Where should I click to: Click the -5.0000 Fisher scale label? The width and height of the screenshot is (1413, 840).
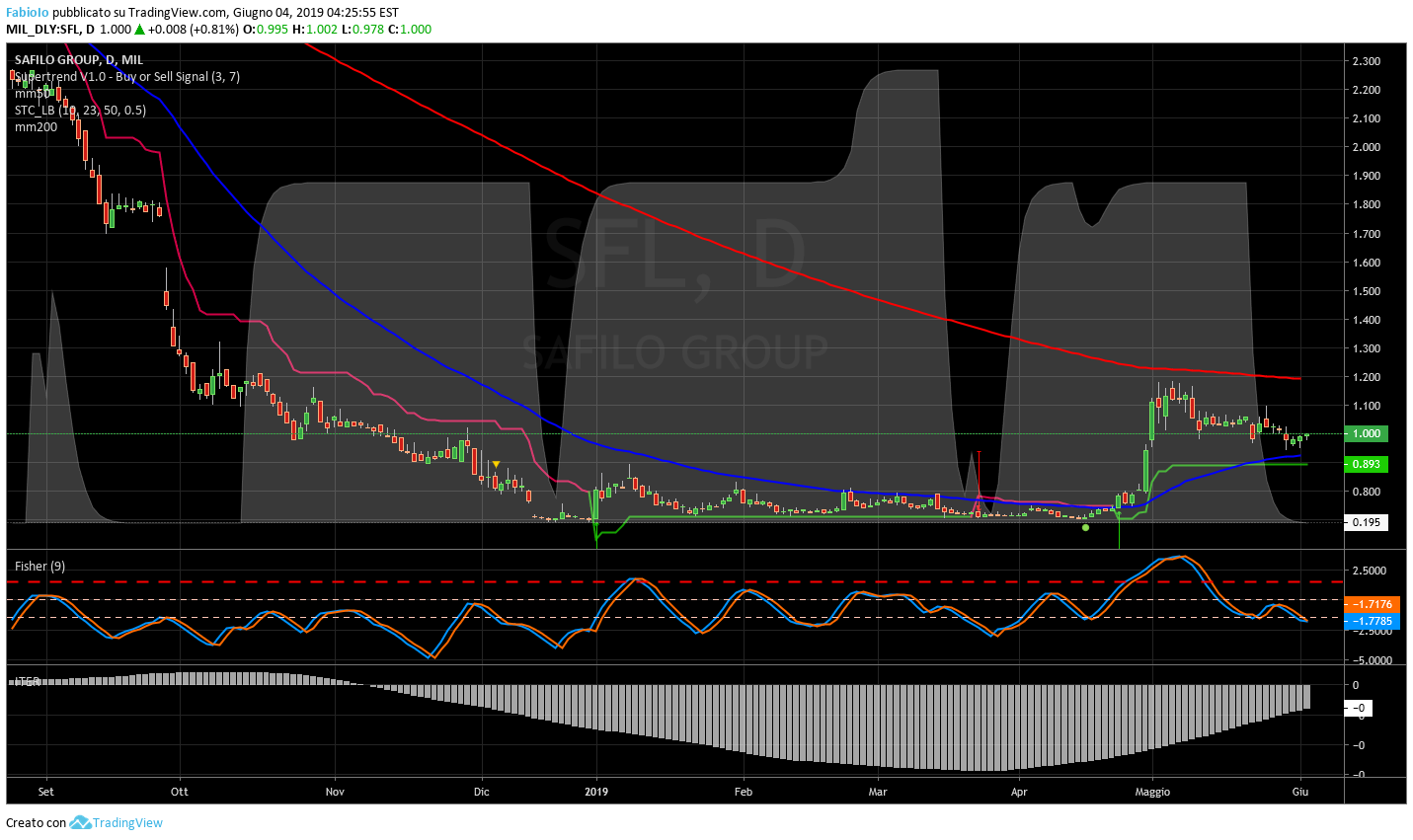point(1371,660)
